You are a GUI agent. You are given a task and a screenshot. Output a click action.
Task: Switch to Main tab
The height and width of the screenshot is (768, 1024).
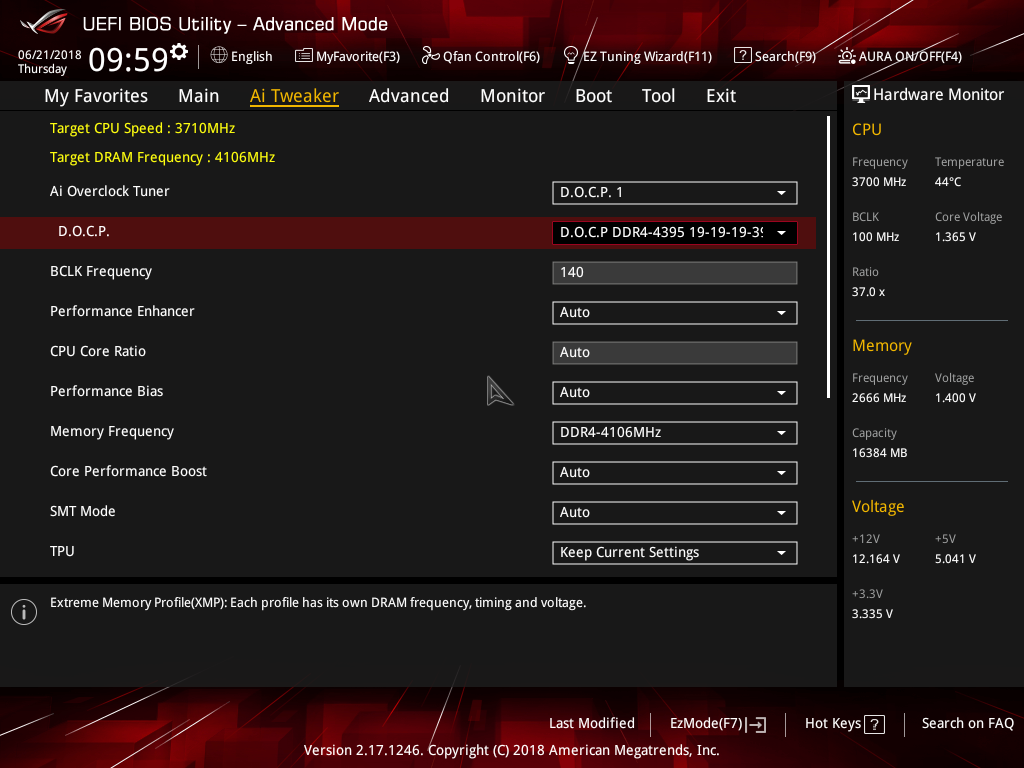tap(199, 96)
